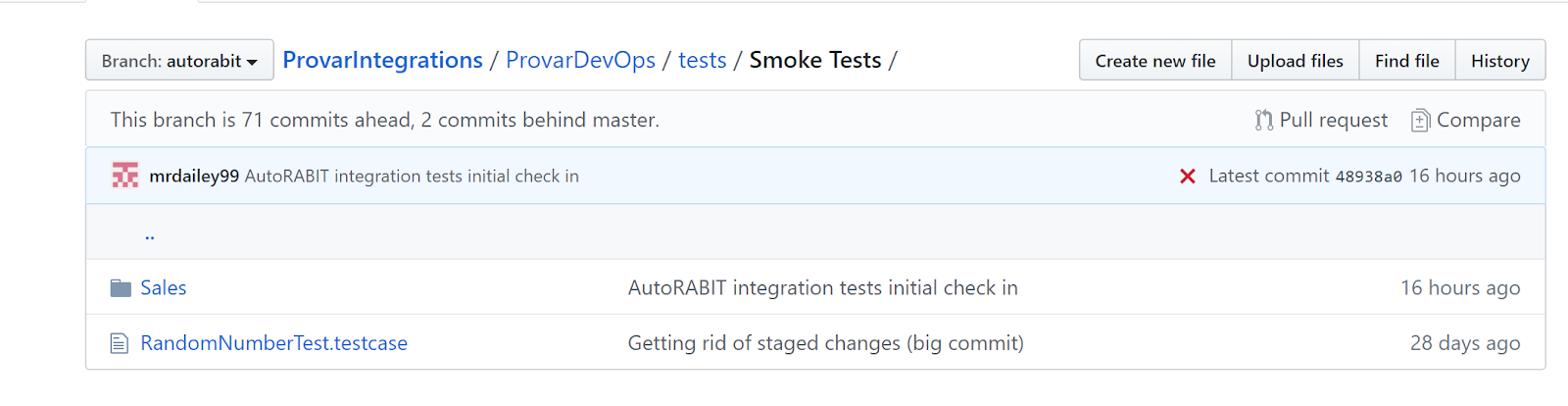Click the Pull request icon
This screenshot has width=1568, height=406.
tap(1264, 120)
